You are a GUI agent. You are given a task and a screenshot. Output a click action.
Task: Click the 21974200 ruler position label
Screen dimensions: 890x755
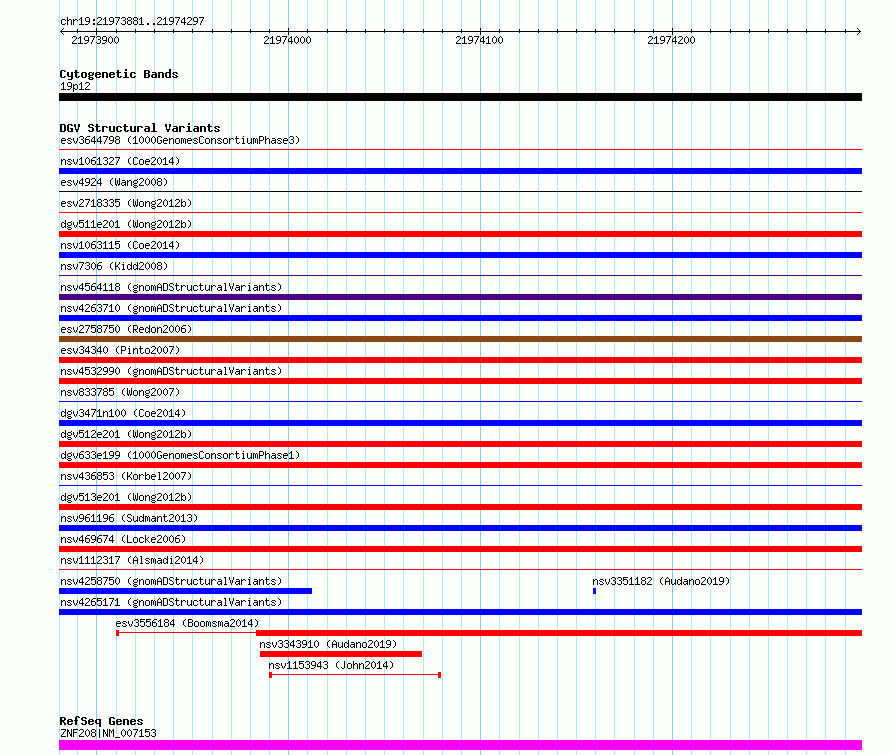[x=671, y=40]
